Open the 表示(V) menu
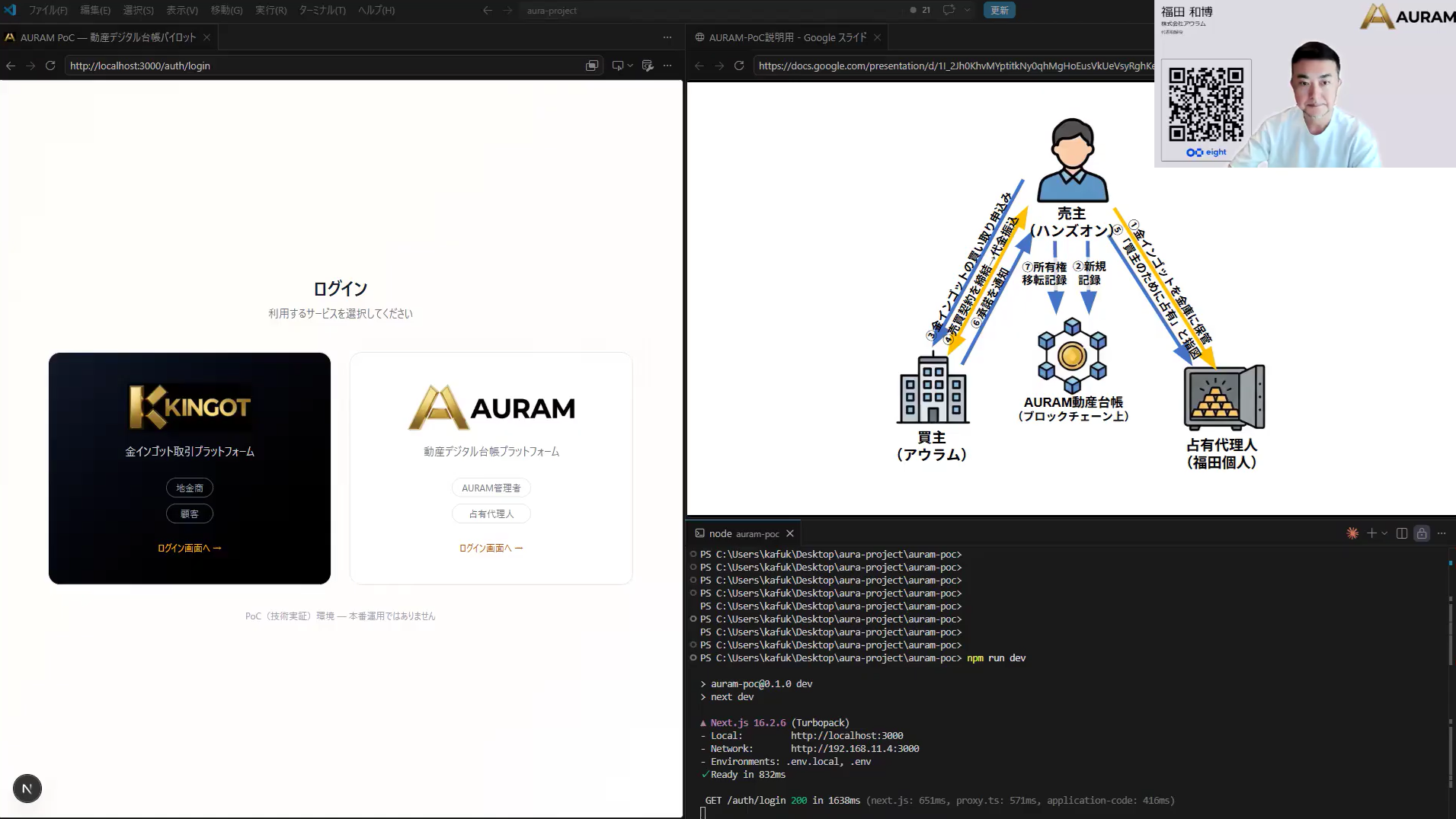 (182, 10)
